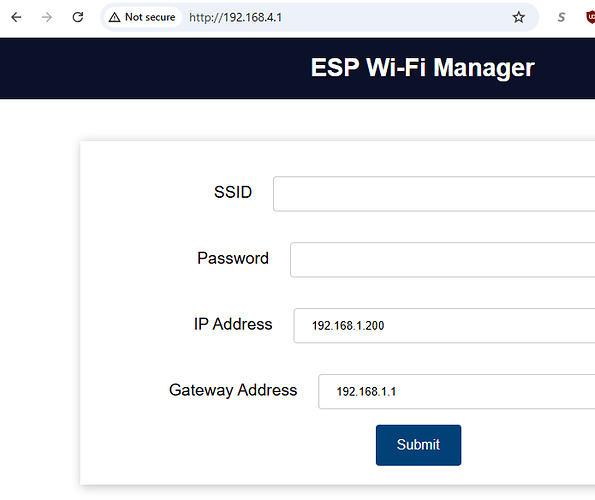Click the Gateway Address label
The height and width of the screenshot is (500, 595).
pos(233,390)
